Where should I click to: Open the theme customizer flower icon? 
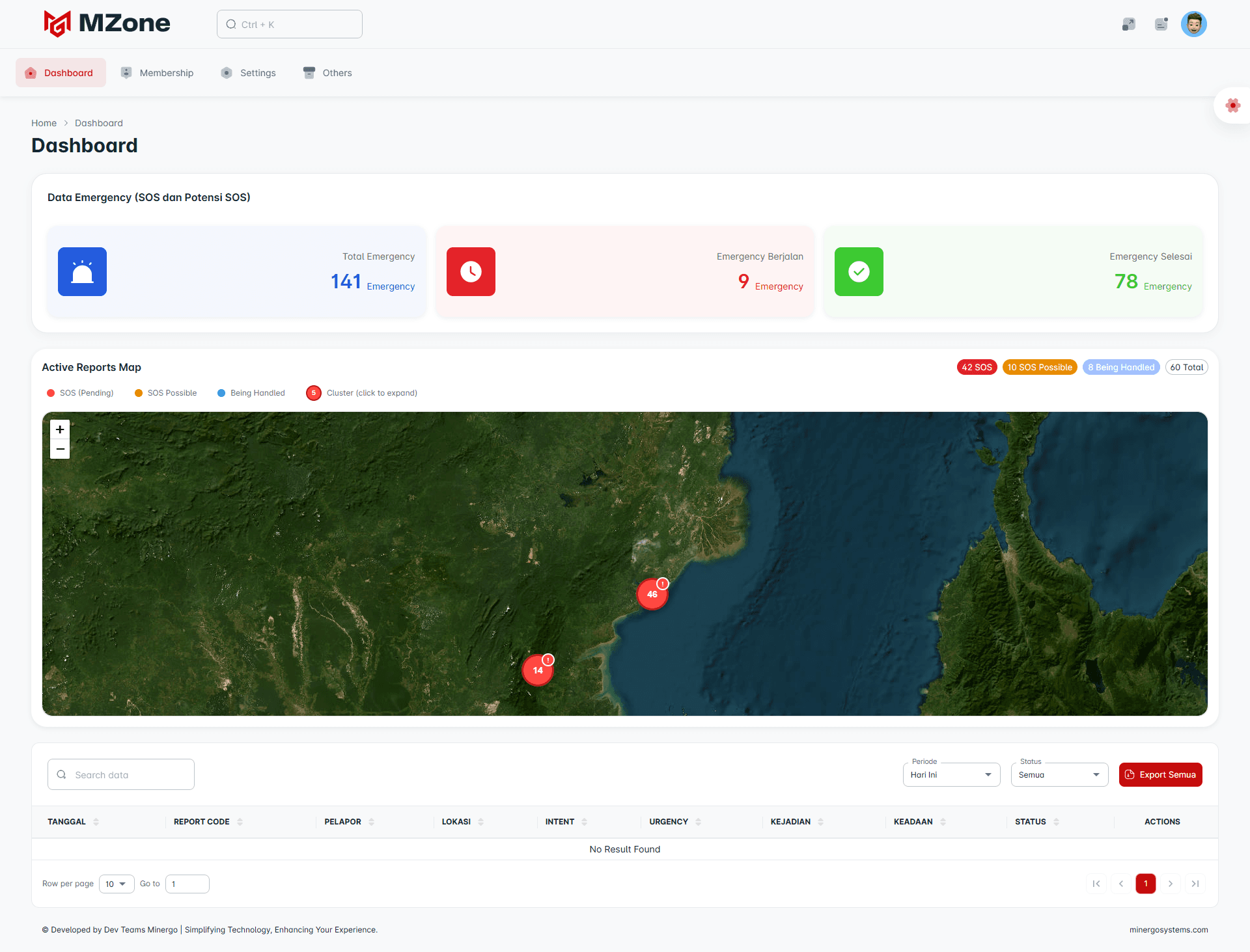pos(1232,105)
